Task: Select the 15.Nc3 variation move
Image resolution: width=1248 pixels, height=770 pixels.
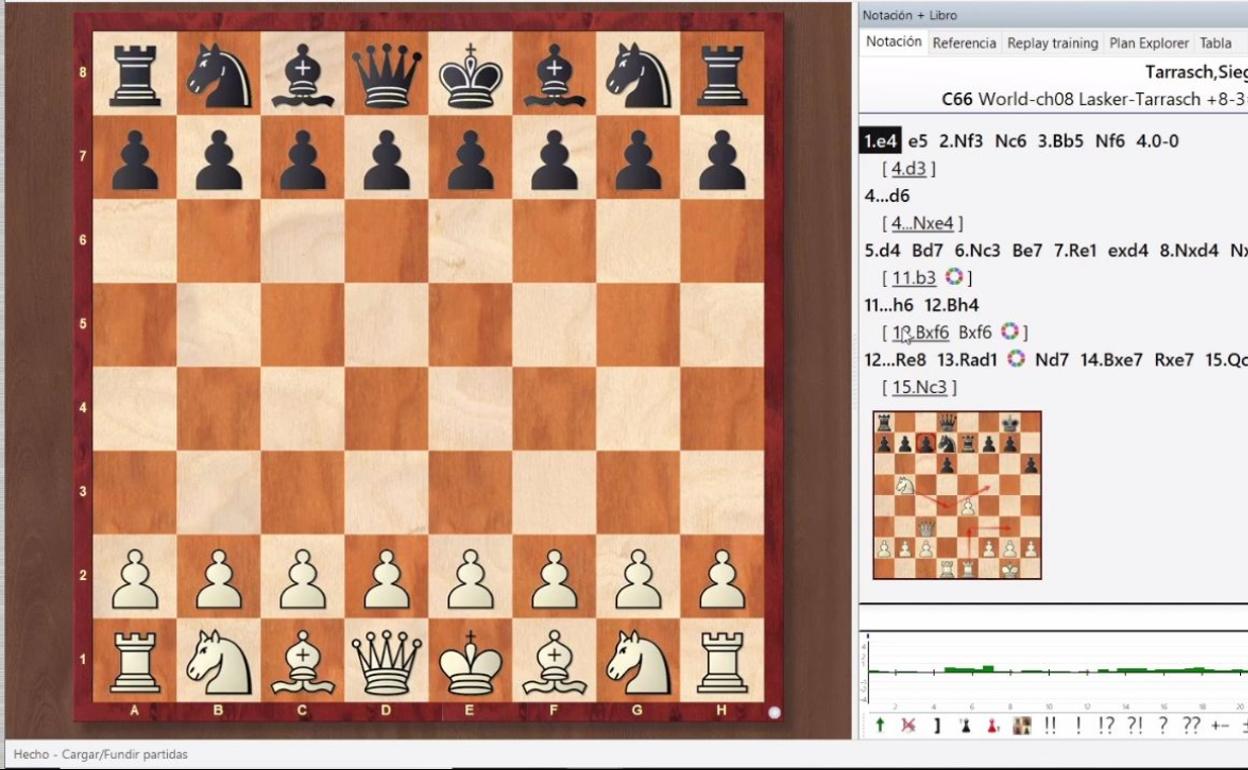Action: point(919,387)
